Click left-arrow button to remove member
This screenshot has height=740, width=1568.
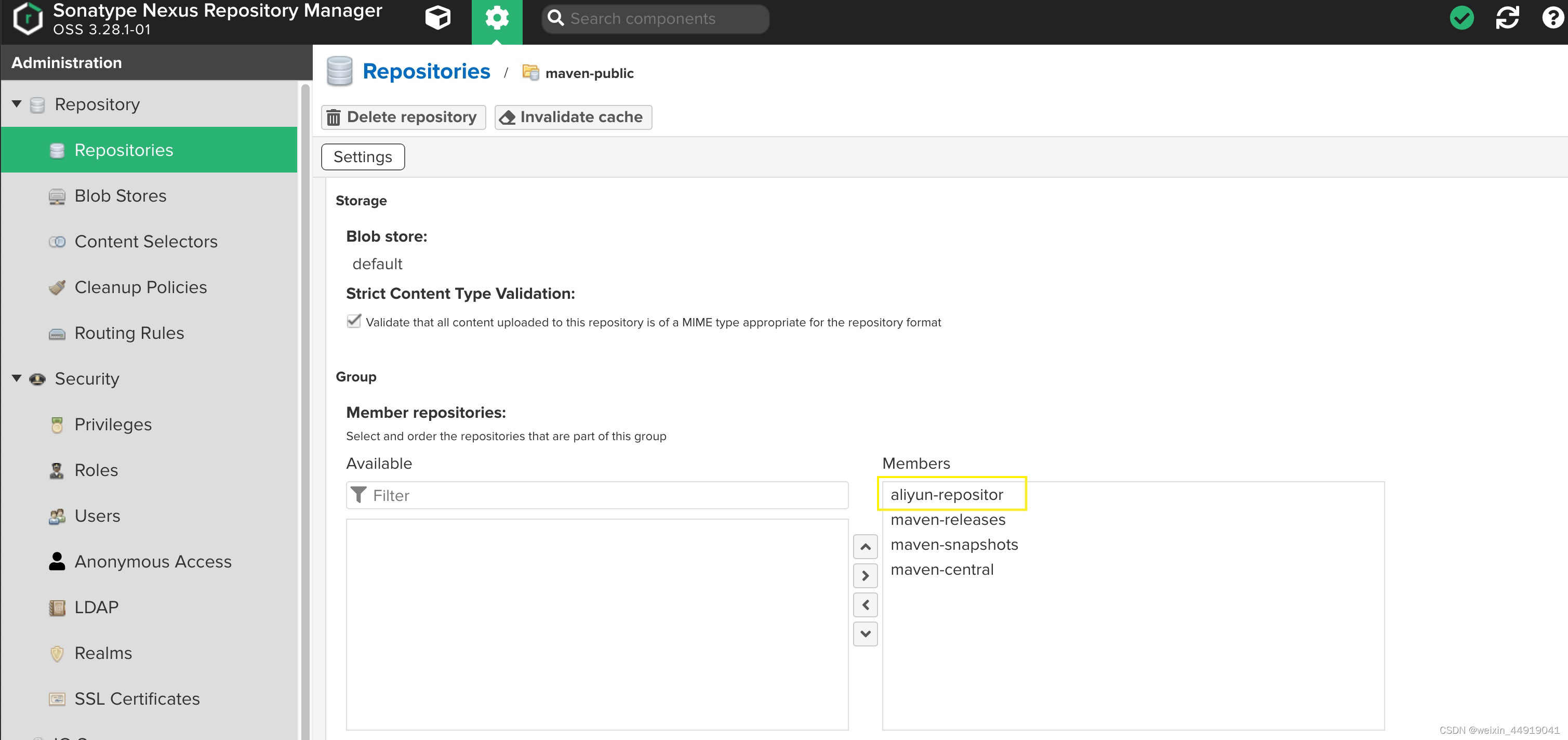[x=865, y=605]
